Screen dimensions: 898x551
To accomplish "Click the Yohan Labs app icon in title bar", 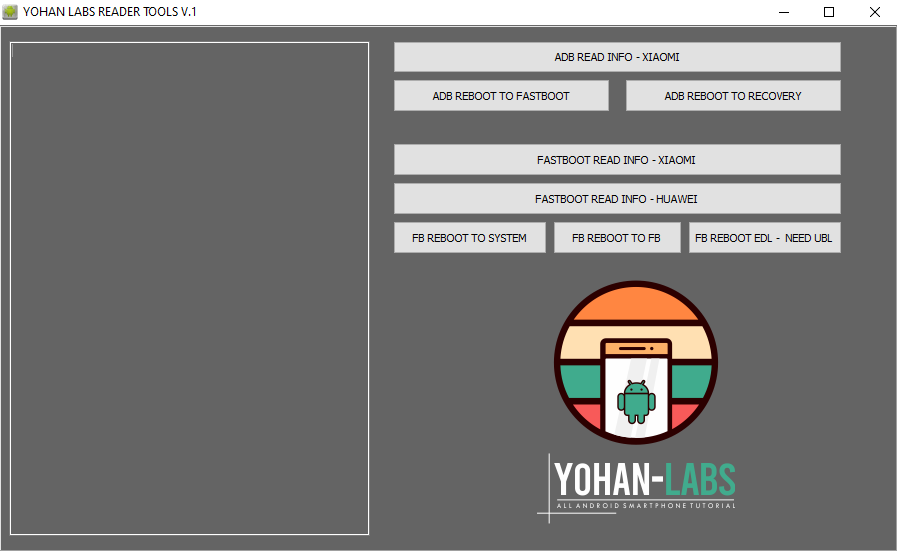I will 10,11.
